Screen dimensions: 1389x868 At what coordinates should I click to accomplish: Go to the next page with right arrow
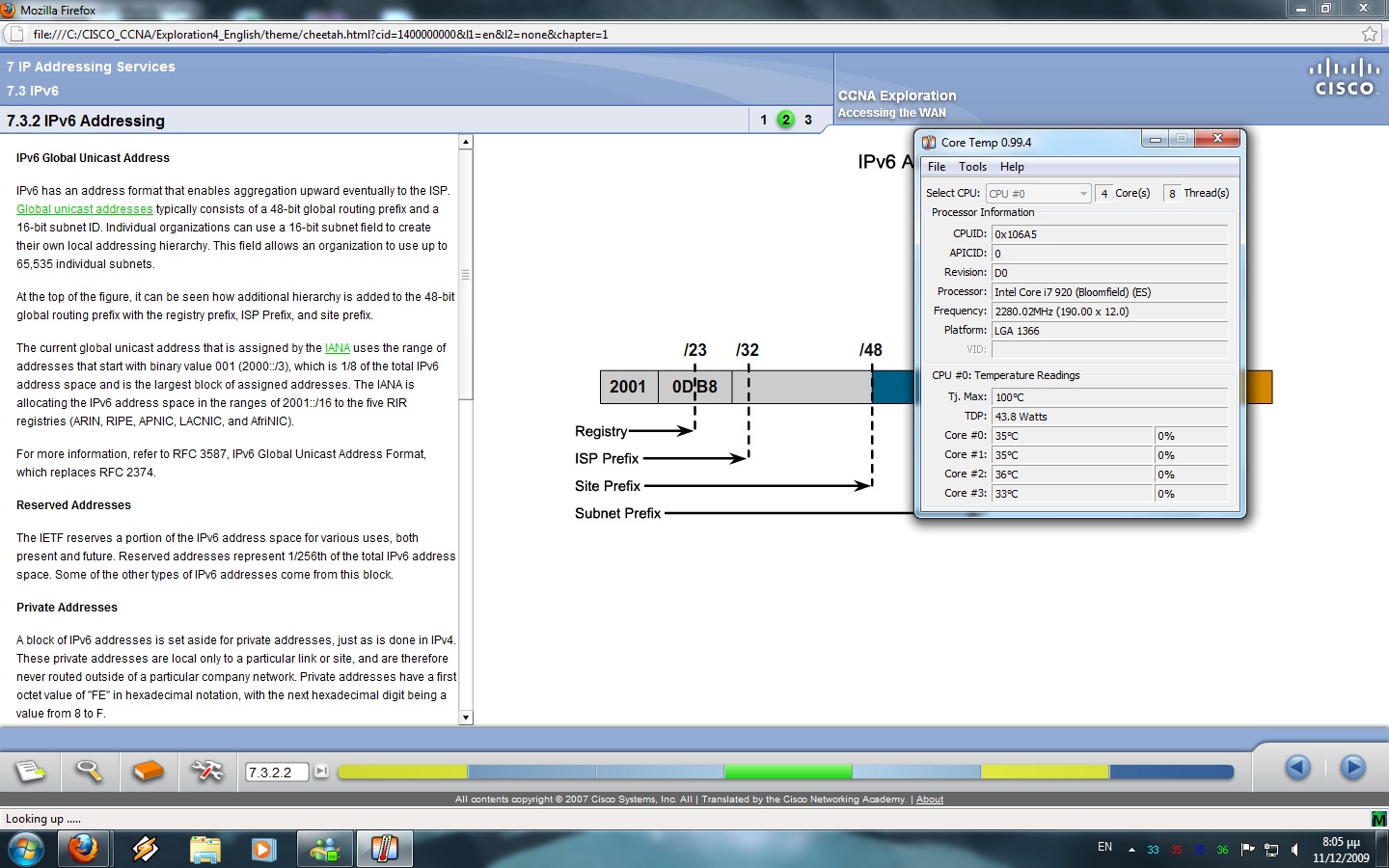1352,768
